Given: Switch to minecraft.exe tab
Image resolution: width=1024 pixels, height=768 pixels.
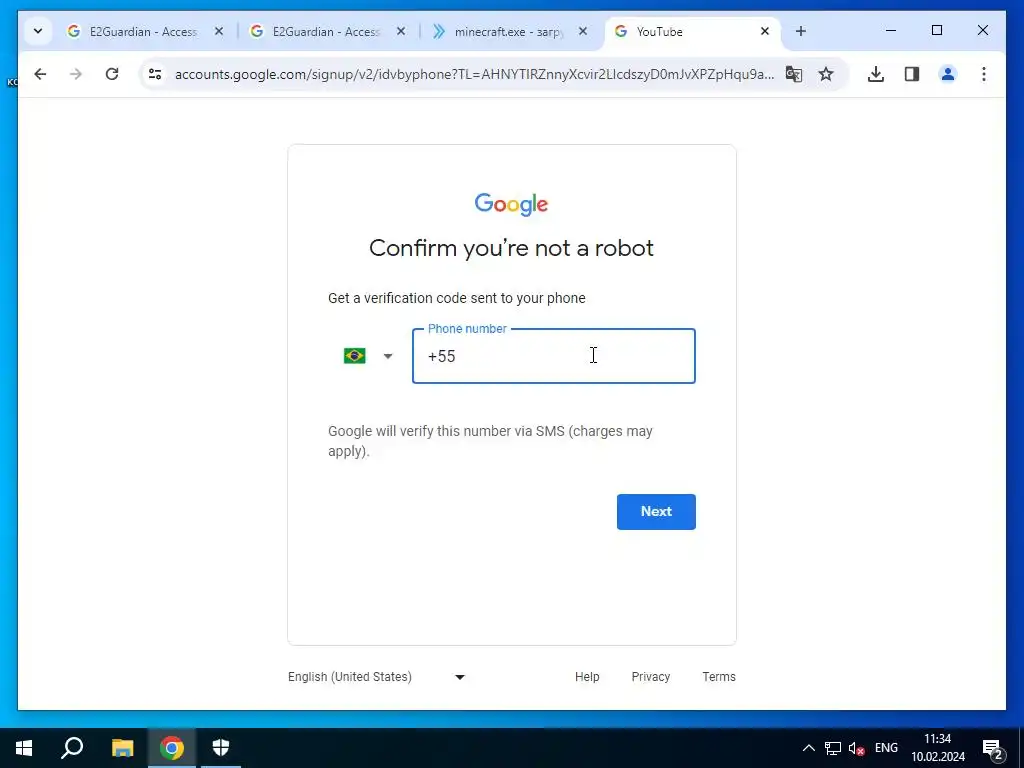Looking at the screenshot, I should point(509,31).
